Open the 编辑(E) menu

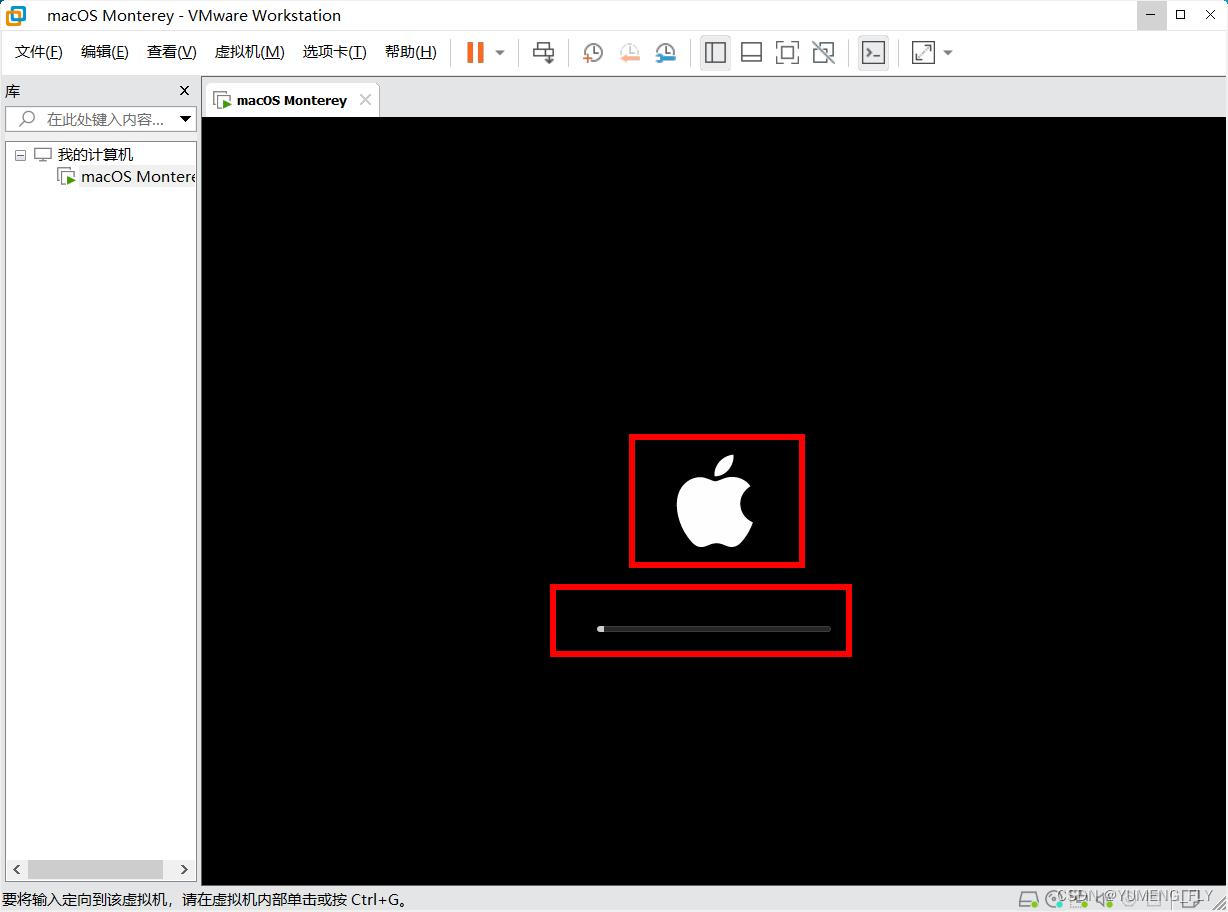tap(105, 52)
